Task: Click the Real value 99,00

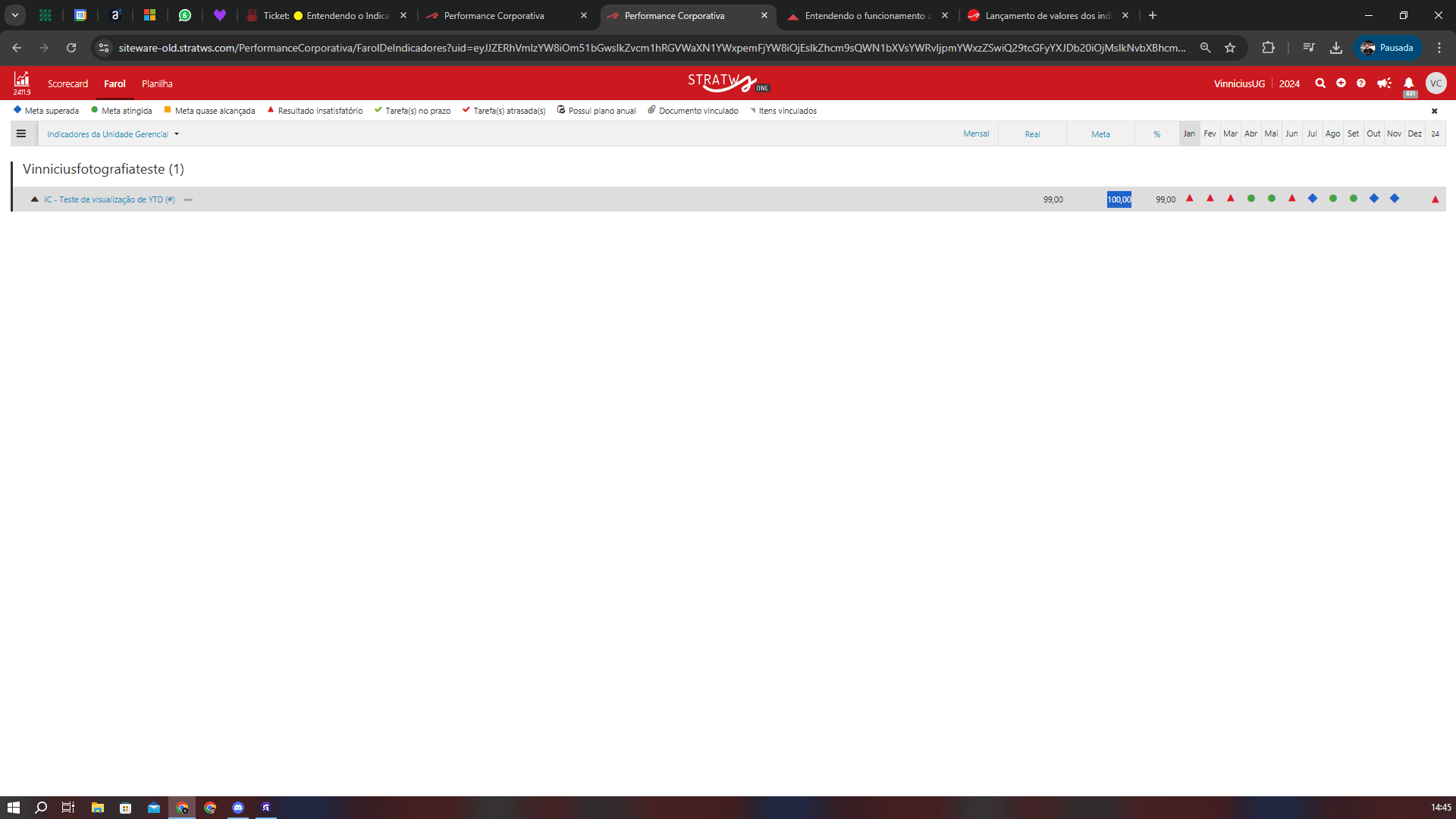Action: pos(1053,199)
